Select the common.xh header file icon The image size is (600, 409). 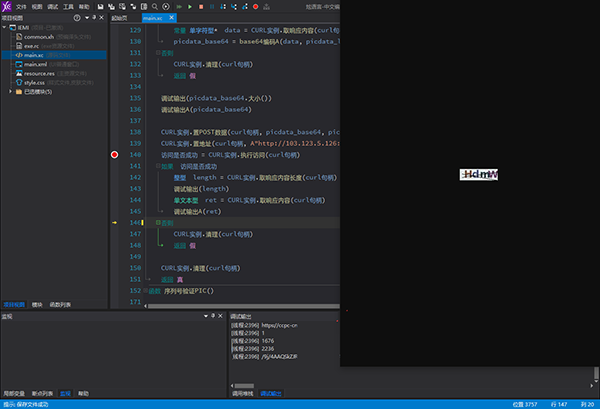tap(17, 37)
